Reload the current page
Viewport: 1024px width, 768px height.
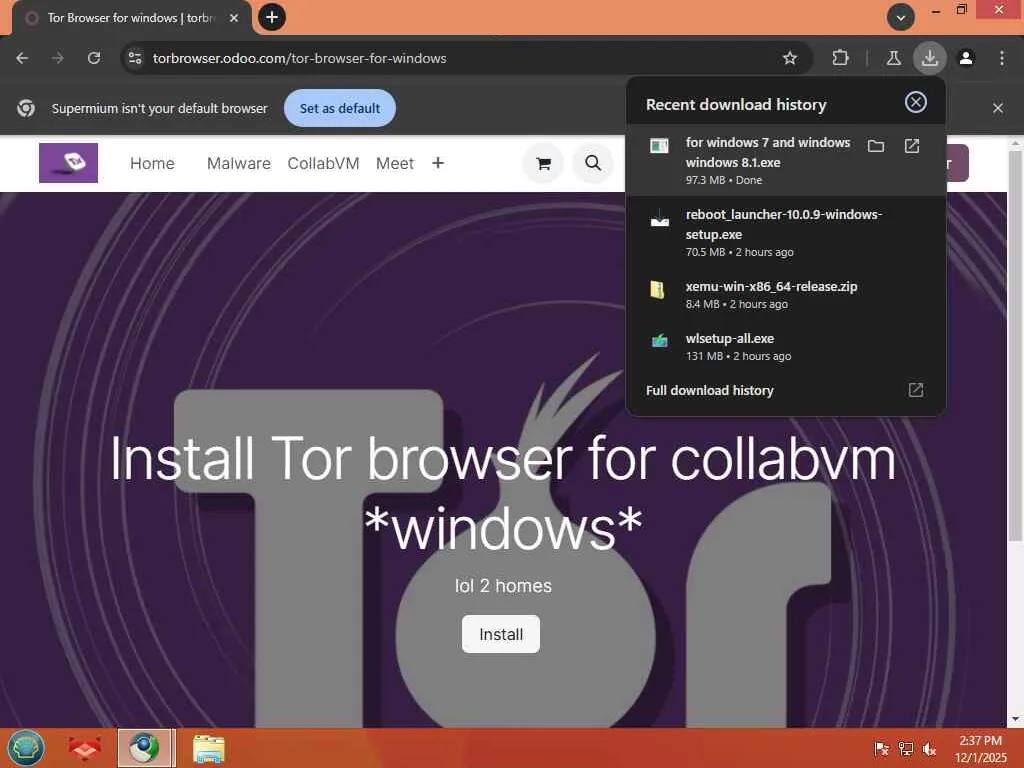[x=94, y=58]
